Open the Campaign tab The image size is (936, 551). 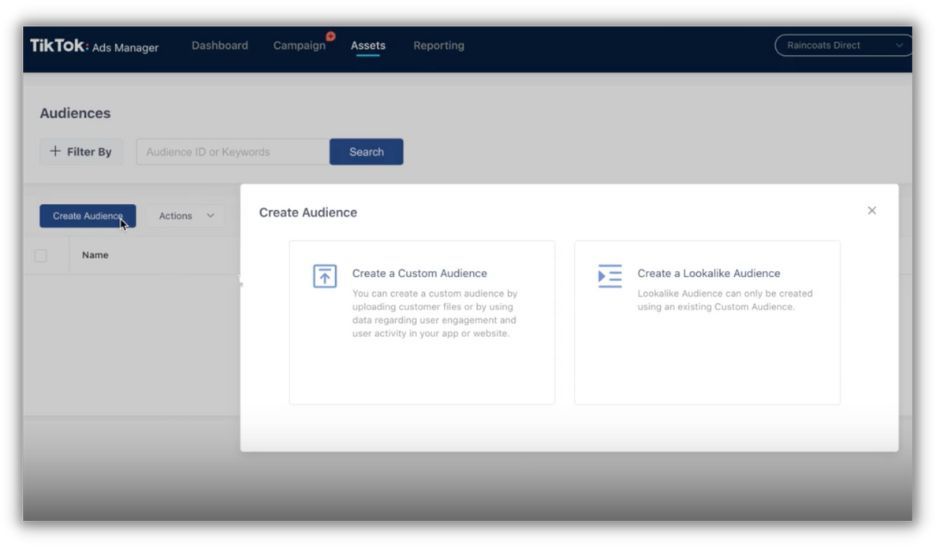(x=299, y=46)
